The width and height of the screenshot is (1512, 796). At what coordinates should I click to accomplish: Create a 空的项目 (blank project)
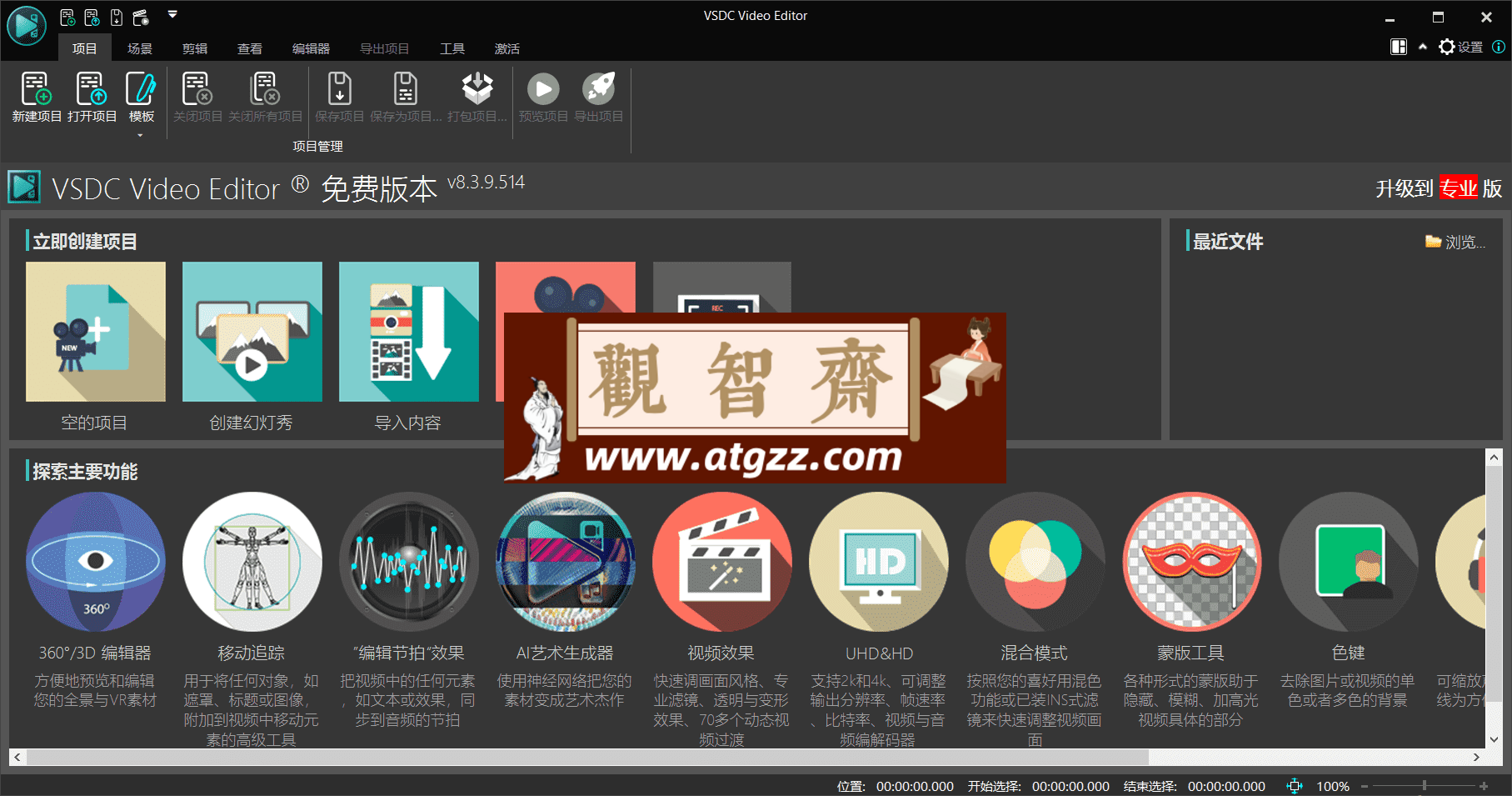96,332
